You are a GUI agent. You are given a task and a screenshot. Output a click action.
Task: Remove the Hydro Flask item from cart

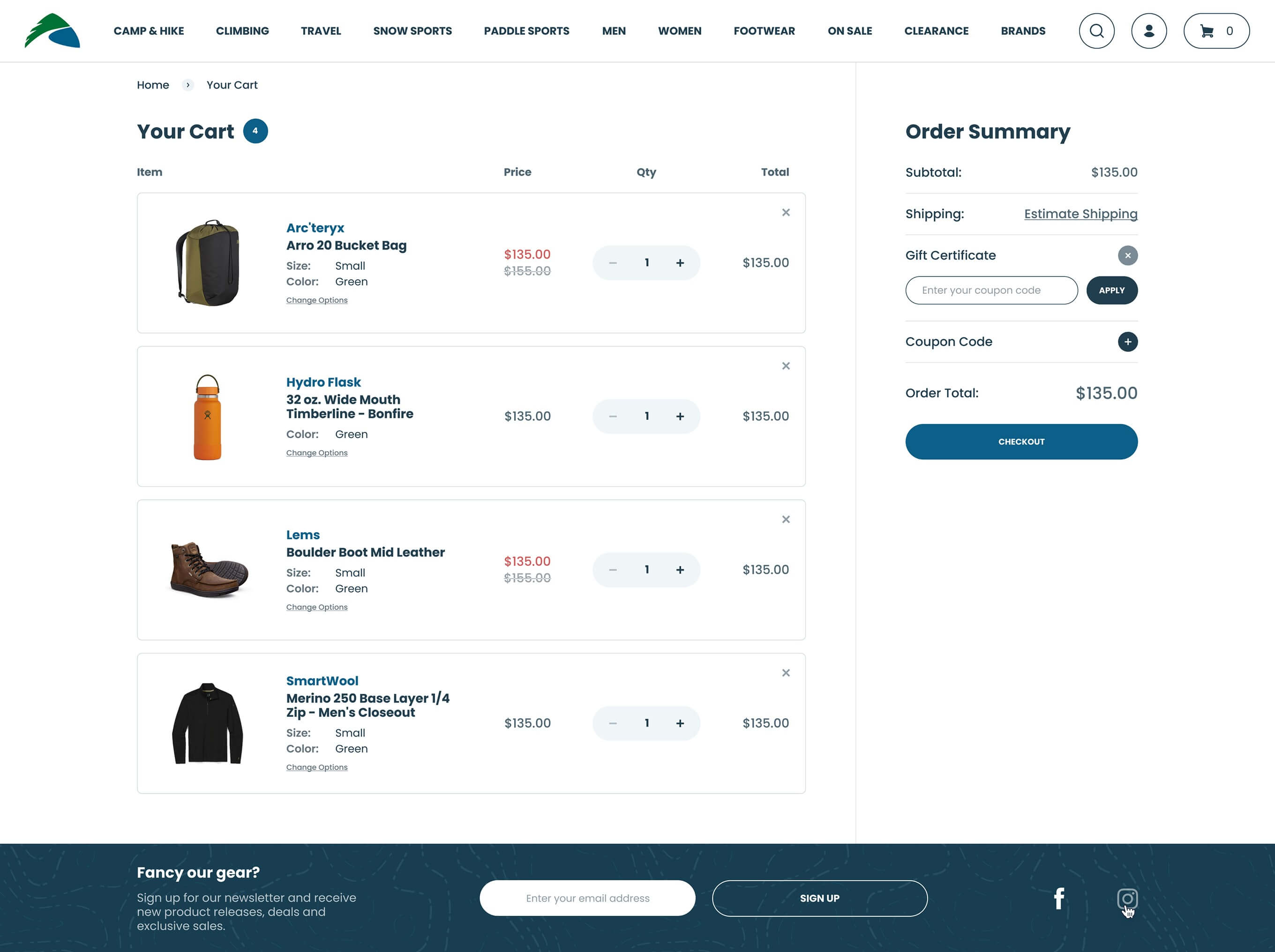tap(786, 366)
